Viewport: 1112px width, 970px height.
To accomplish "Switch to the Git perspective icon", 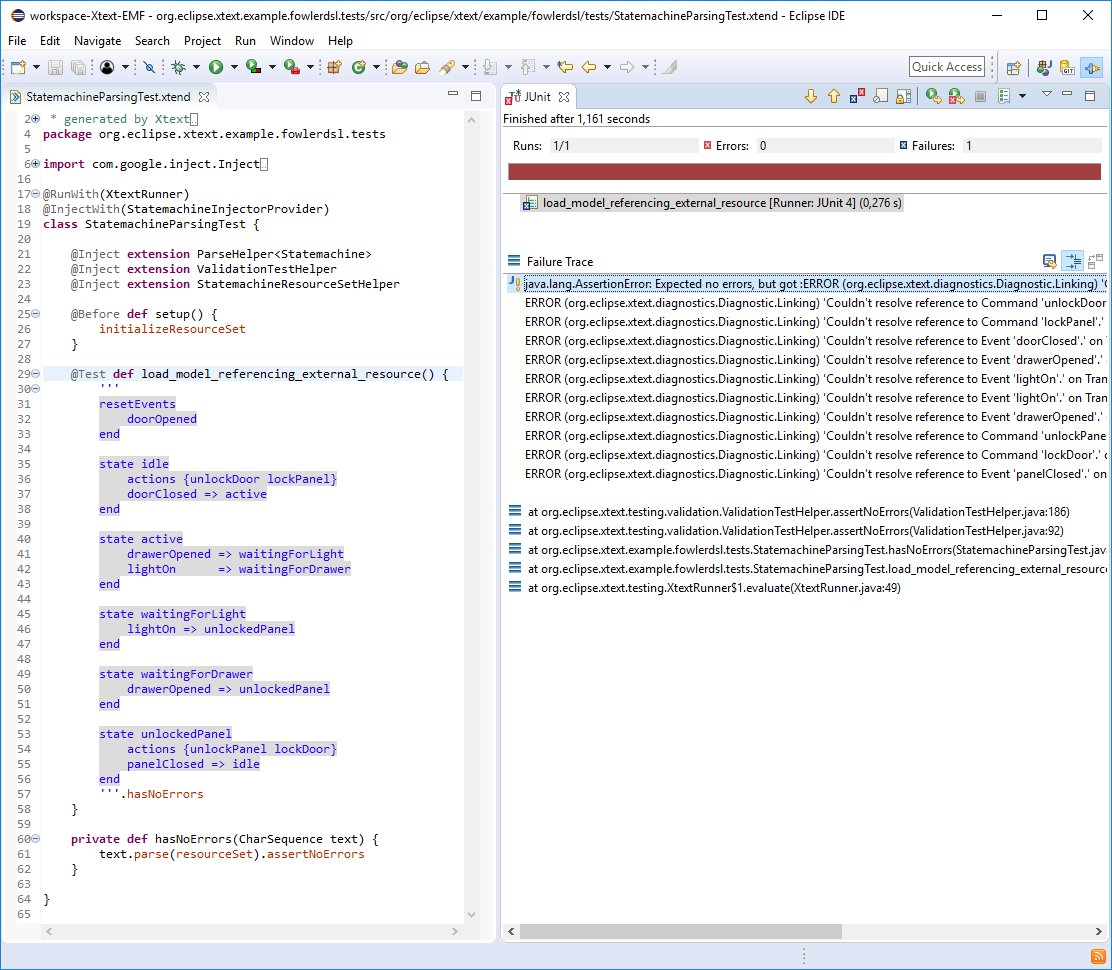I will coord(1067,68).
